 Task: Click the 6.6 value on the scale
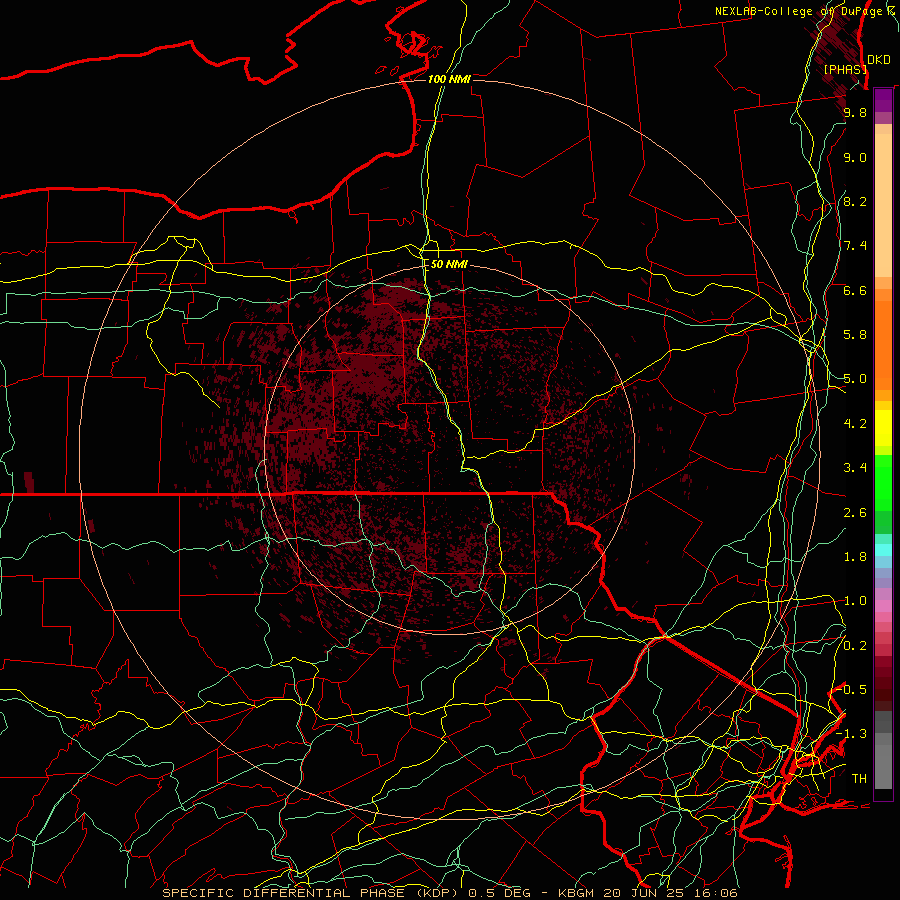tap(855, 290)
